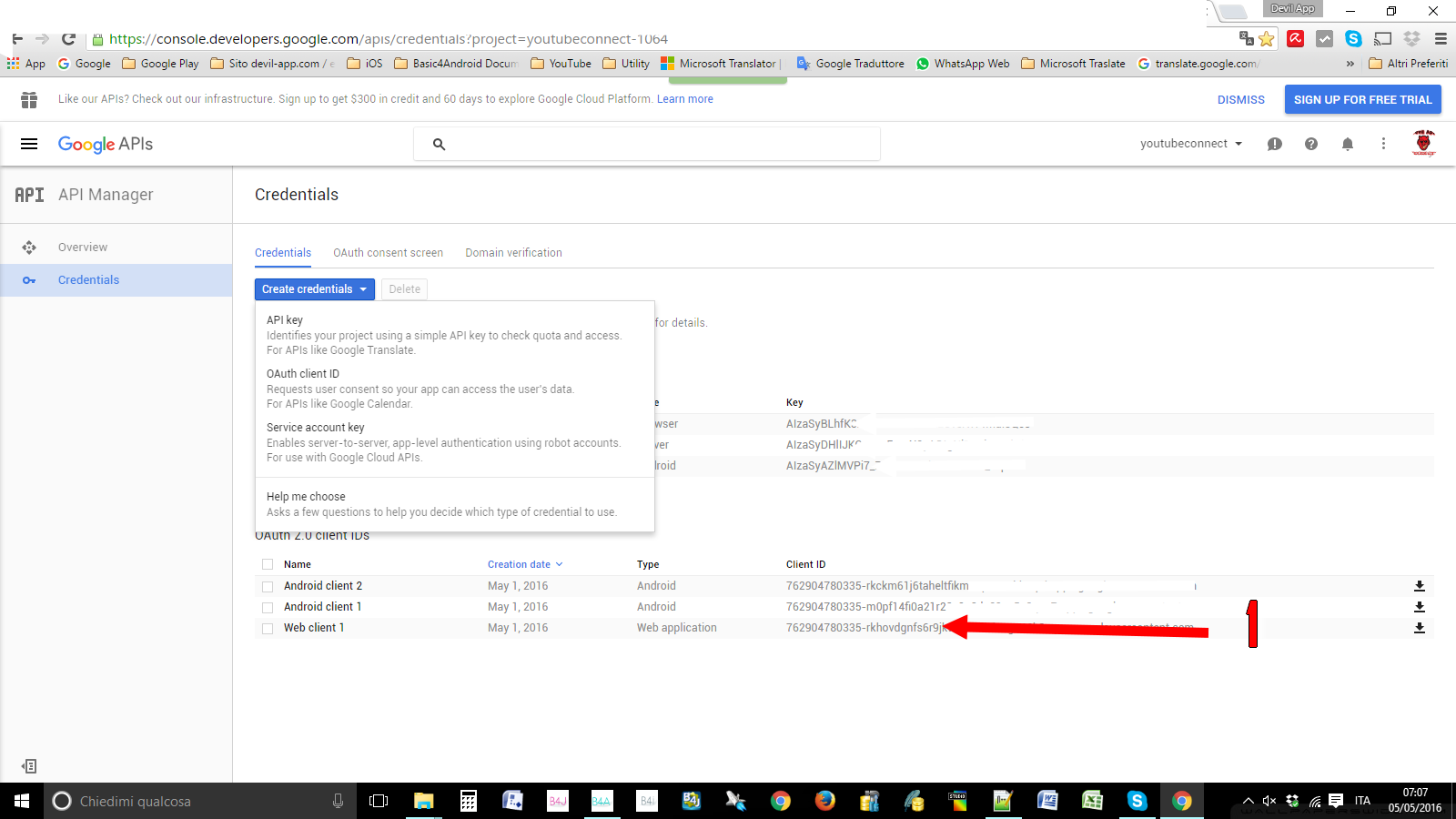The width and height of the screenshot is (1456, 819).
Task: Tick the checkbox for Android client 1
Action: [x=268, y=607]
